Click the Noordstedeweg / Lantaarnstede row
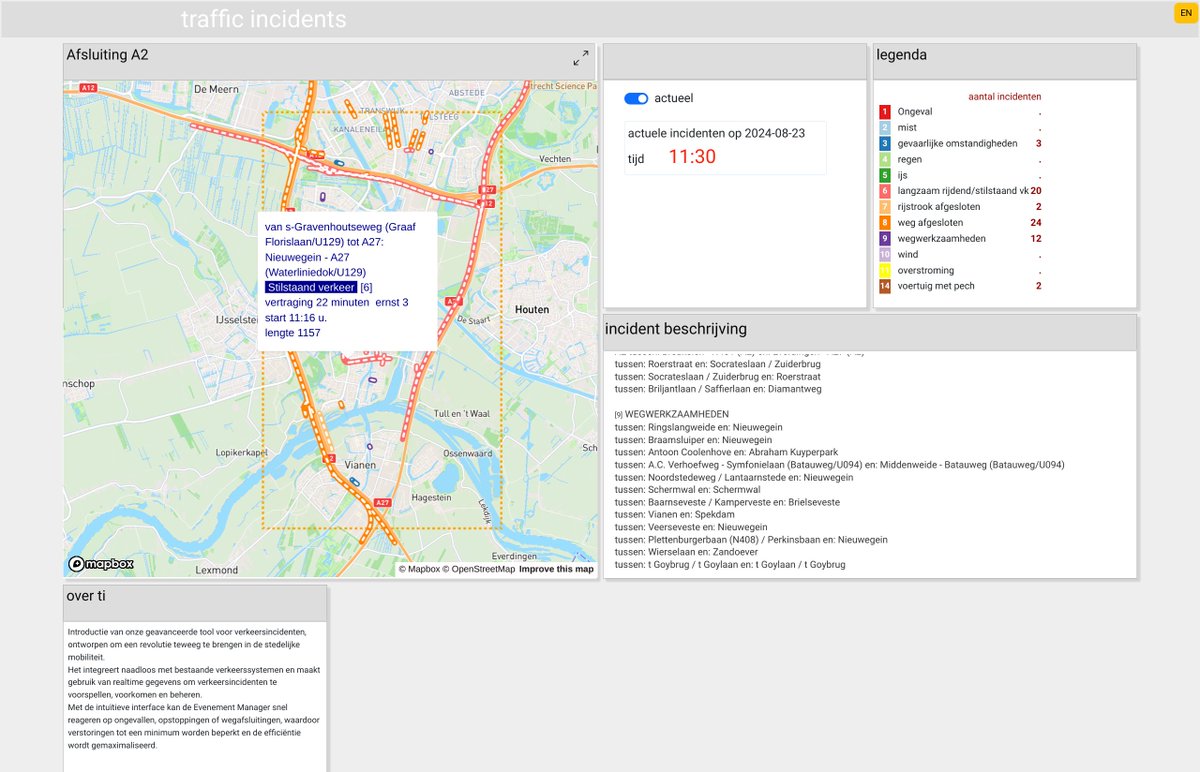 pyautogui.click(x=736, y=478)
